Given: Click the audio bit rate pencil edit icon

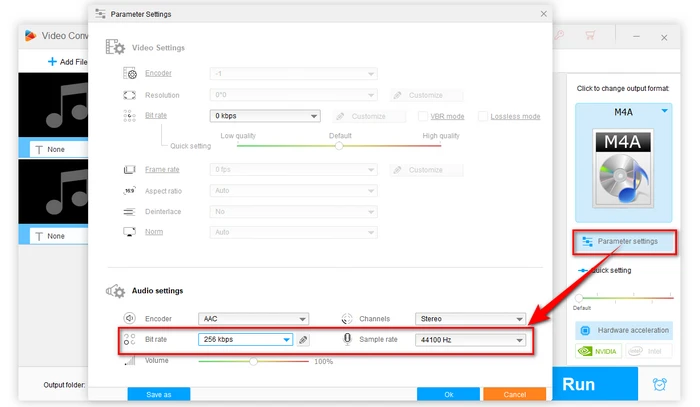Looking at the screenshot, I should tap(303, 340).
